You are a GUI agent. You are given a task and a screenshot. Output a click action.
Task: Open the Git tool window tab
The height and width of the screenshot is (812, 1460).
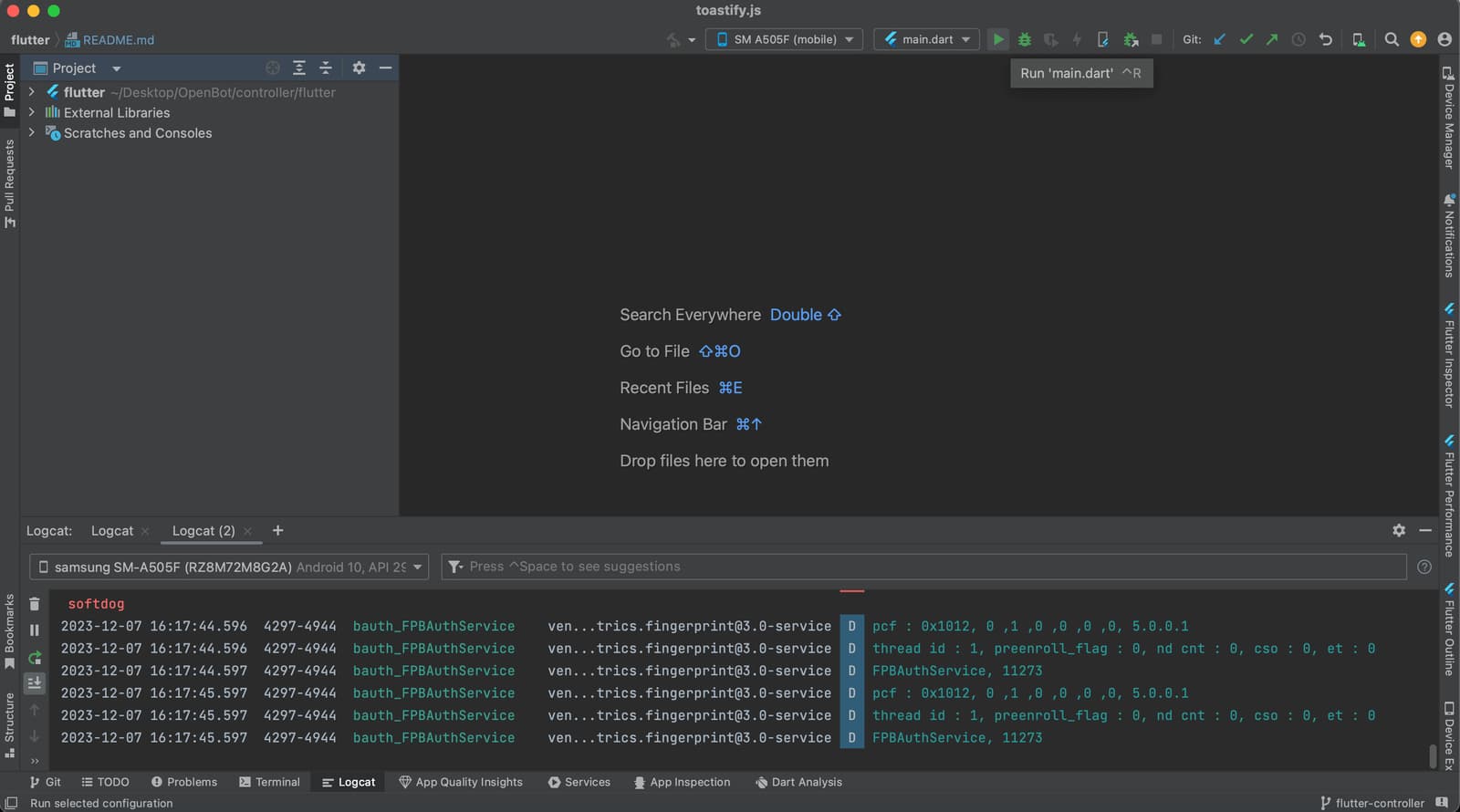click(46, 782)
